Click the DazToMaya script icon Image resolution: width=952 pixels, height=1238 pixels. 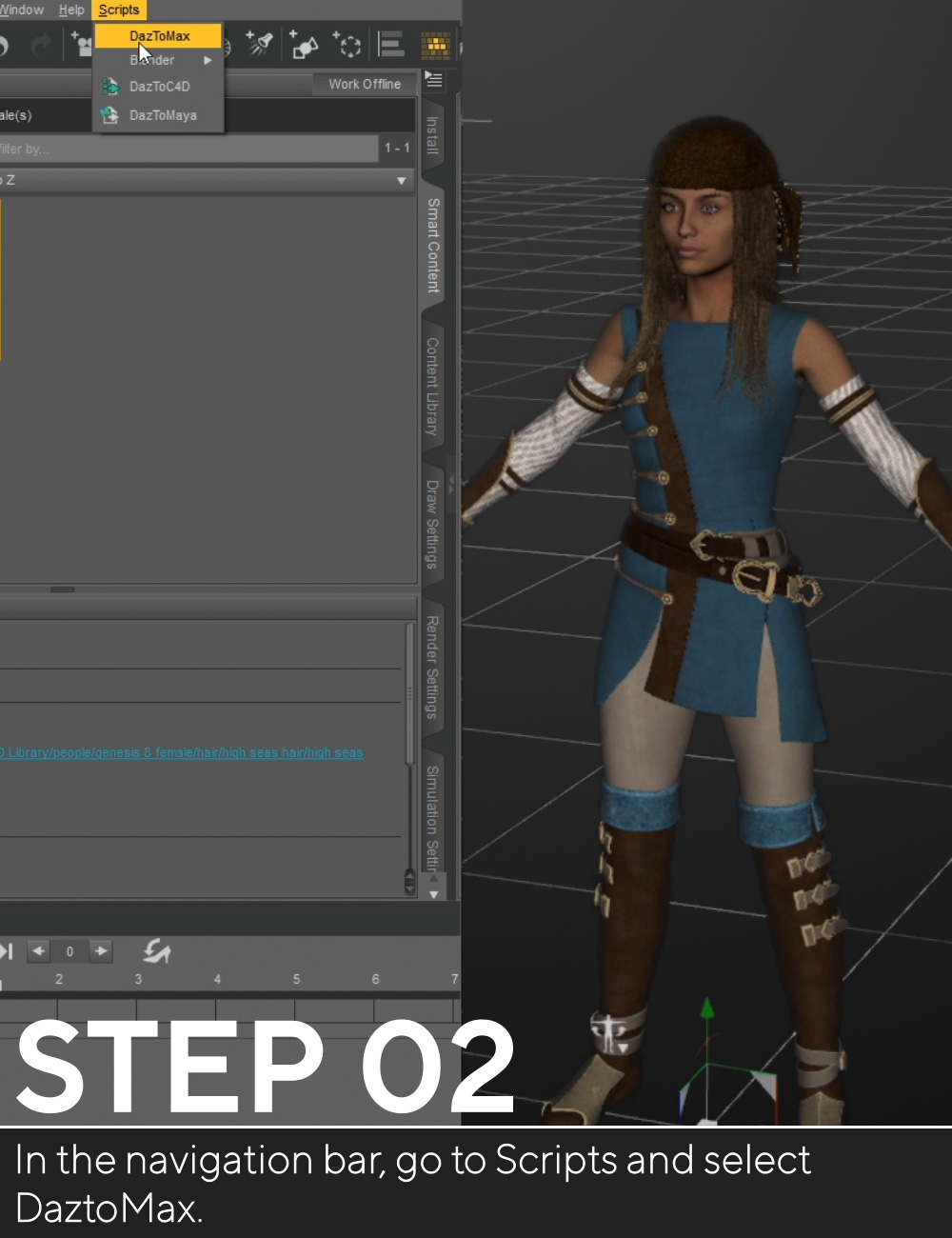[110, 115]
